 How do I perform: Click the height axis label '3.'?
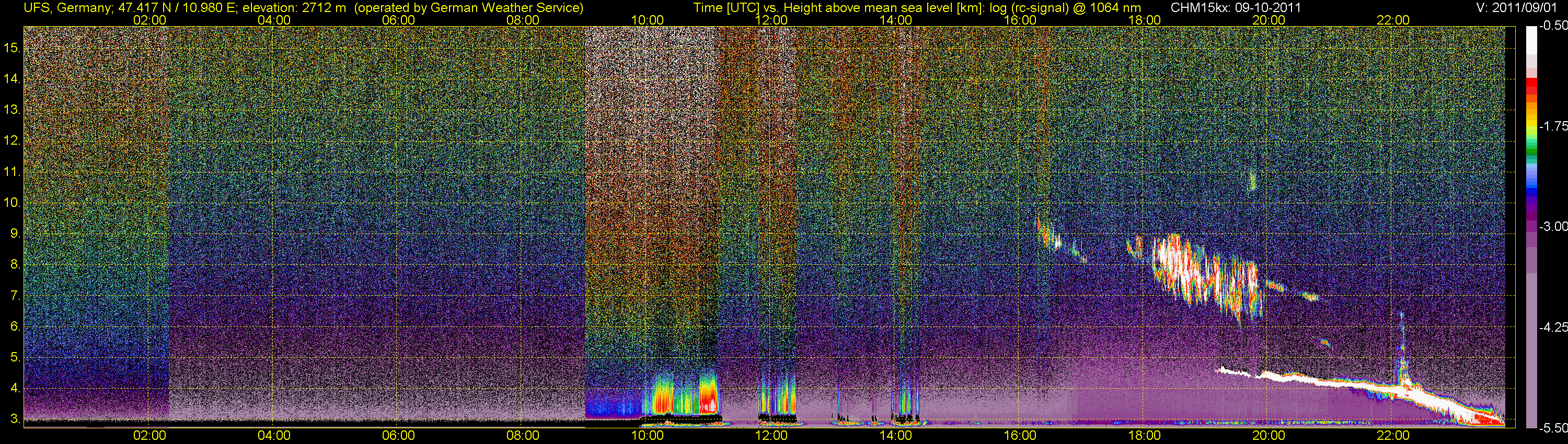(x=15, y=419)
